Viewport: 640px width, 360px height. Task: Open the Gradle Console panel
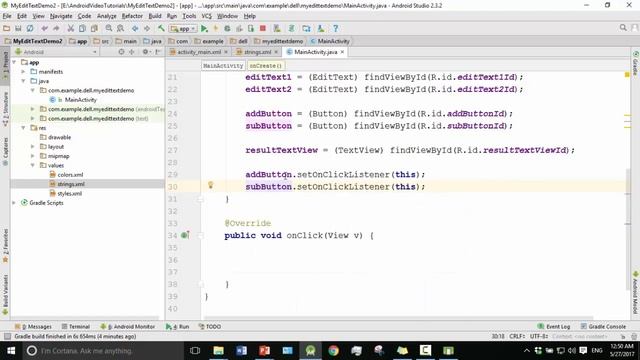(x=603, y=327)
